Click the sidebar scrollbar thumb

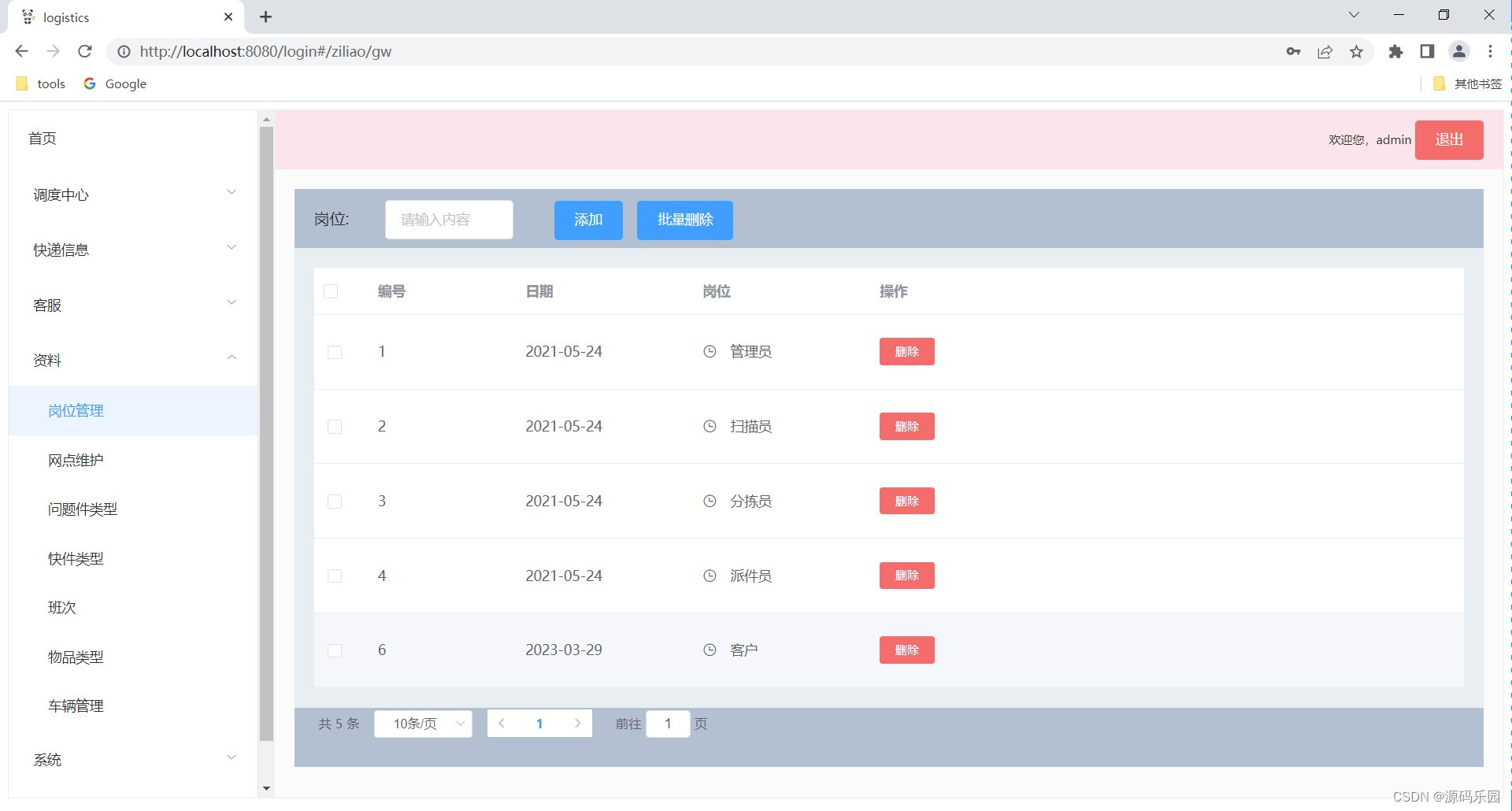point(266,434)
